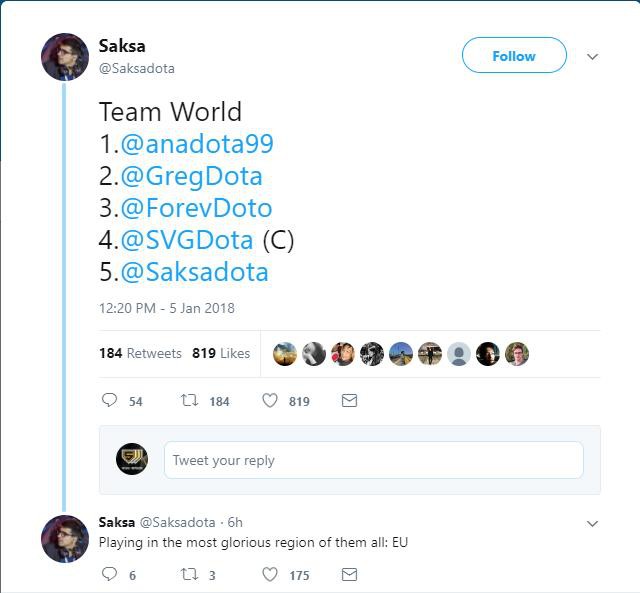Image resolution: width=640 pixels, height=593 pixels.
Task: Like the main tweet with 819 likes
Action: click(270, 400)
